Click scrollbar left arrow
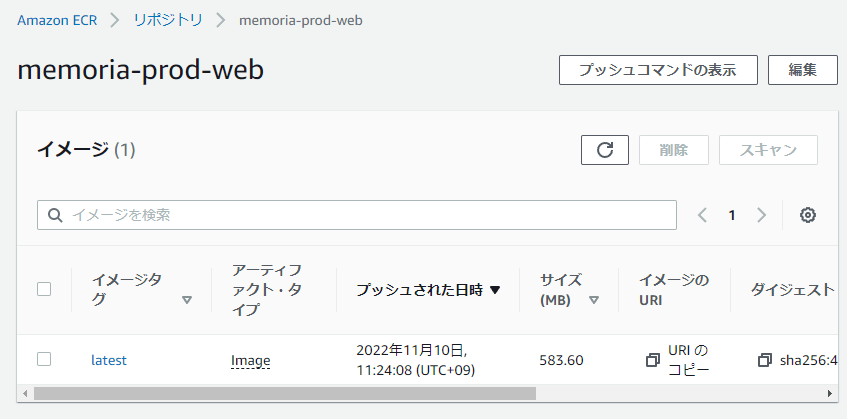847x419 pixels. click(25, 394)
